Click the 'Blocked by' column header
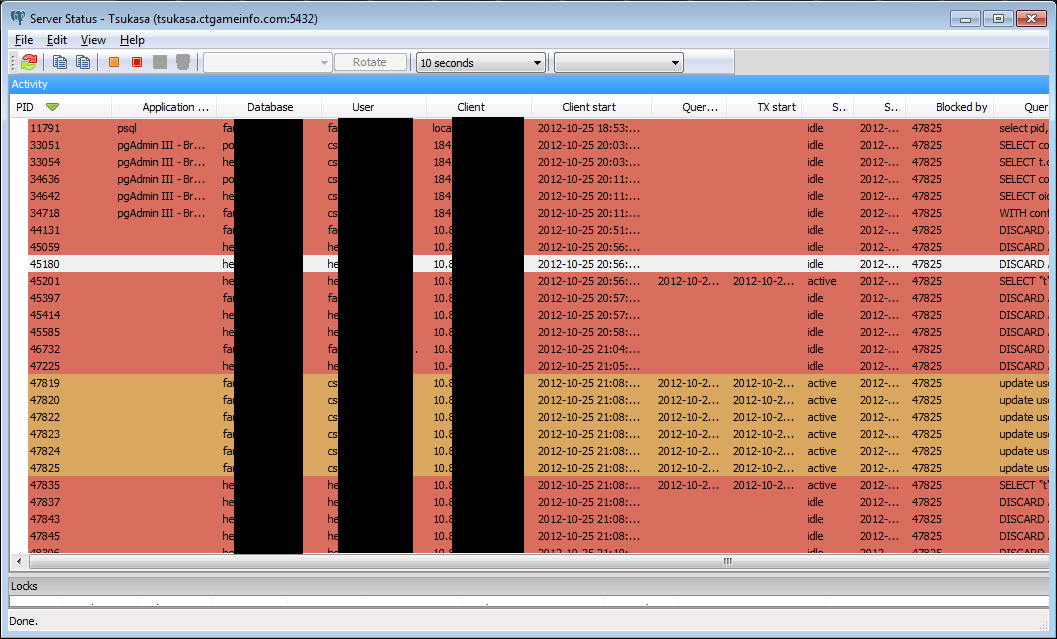The width and height of the screenshot is (1057, 639). [x=961, y=107]
